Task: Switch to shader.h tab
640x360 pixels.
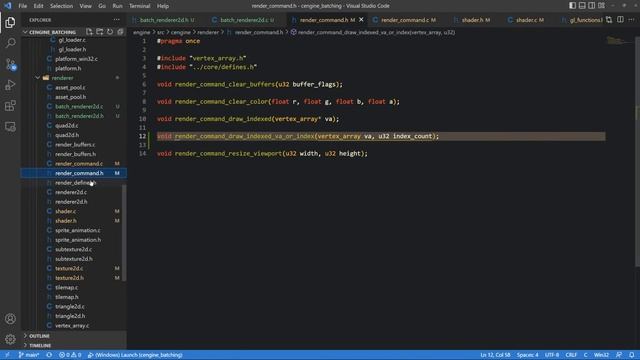Action: pyautogui.click(x=476, y=20)
